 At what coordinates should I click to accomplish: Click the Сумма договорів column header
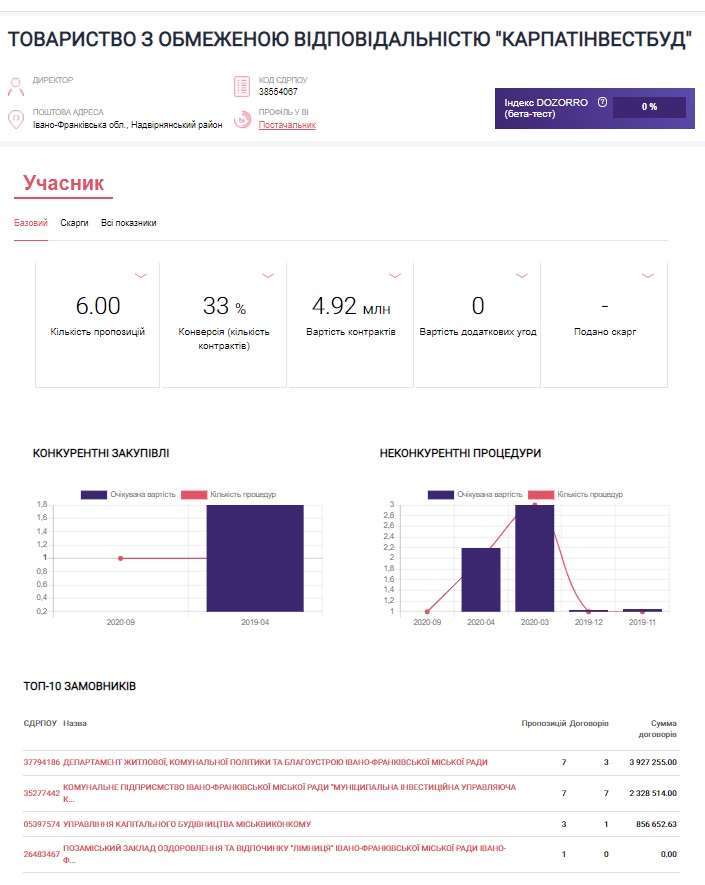tap(657, 729)
